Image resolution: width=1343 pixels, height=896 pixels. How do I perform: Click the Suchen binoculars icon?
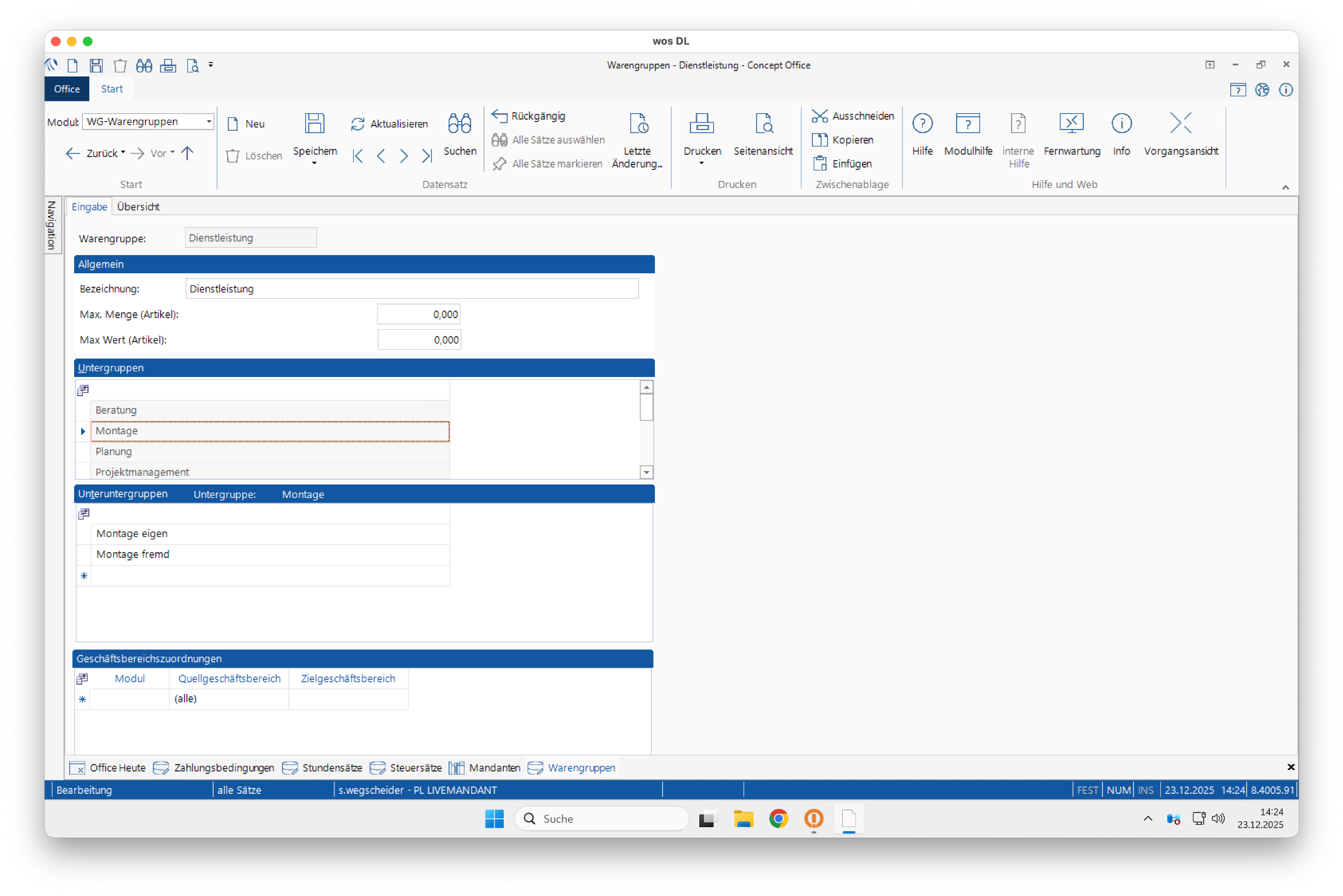click(x=459, y=124)
